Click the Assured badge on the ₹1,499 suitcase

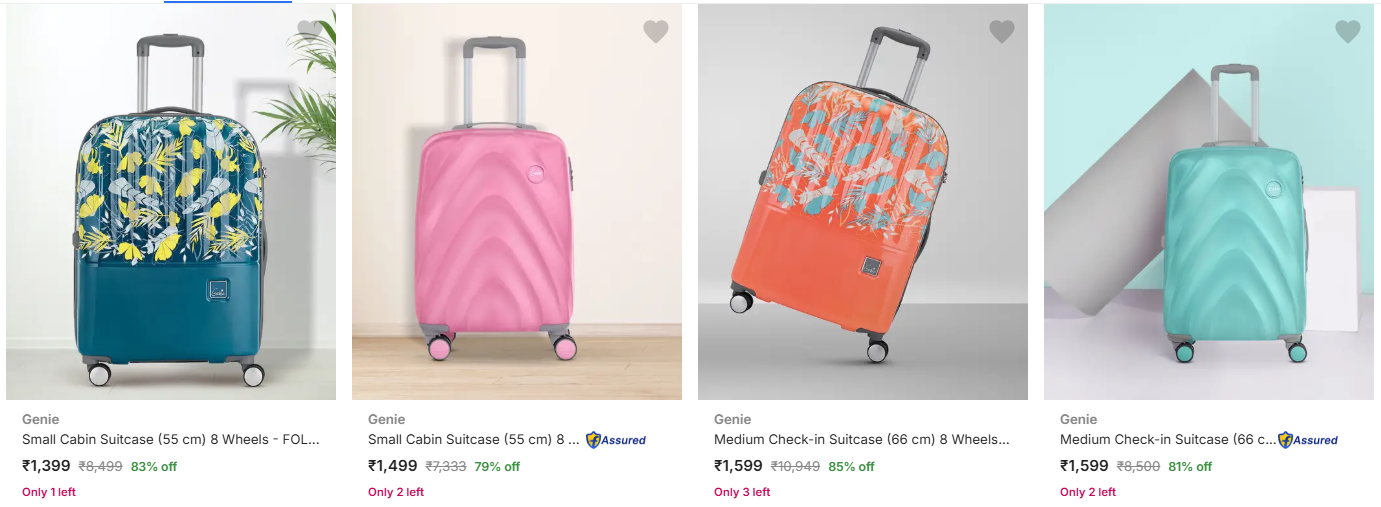pyautogui.click(x=616, y=440)
